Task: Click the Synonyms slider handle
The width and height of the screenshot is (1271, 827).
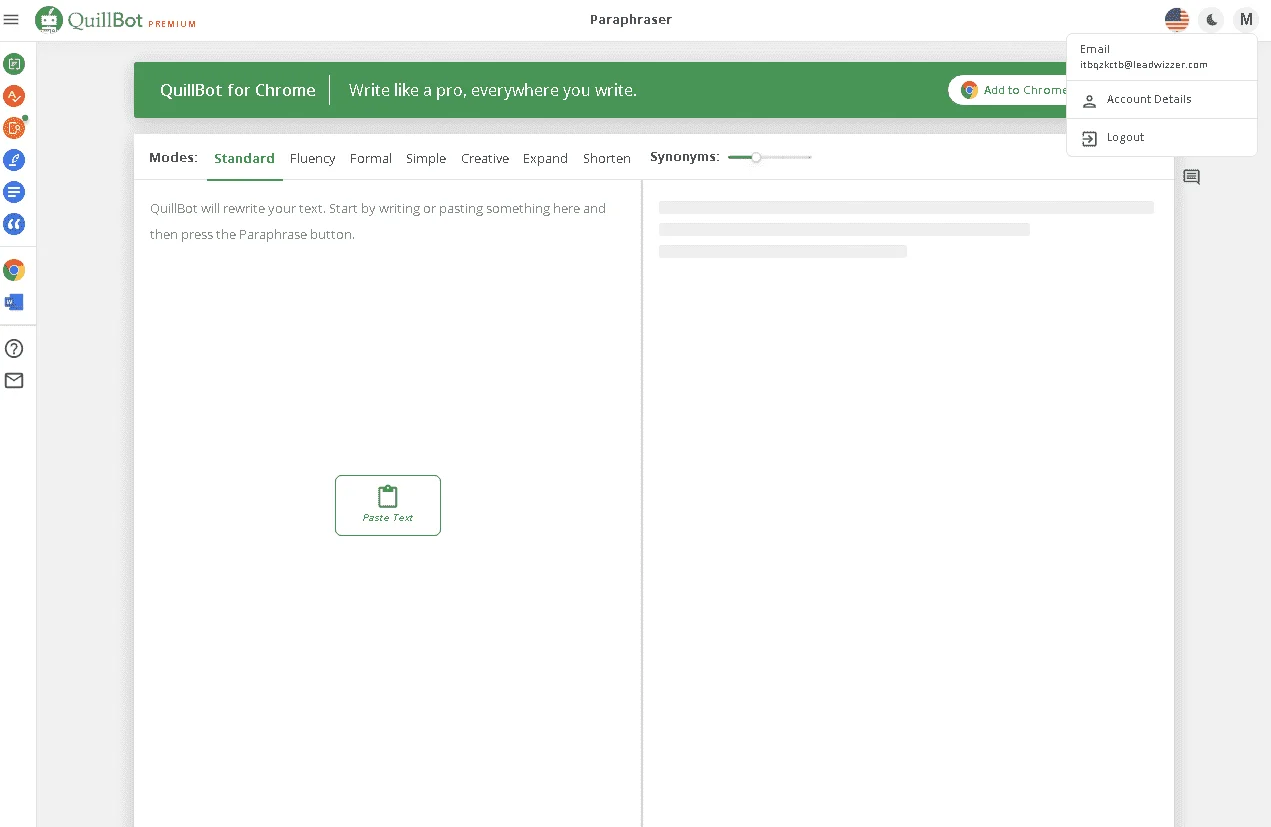Action: pyautogui.click(x=756, y=157)
